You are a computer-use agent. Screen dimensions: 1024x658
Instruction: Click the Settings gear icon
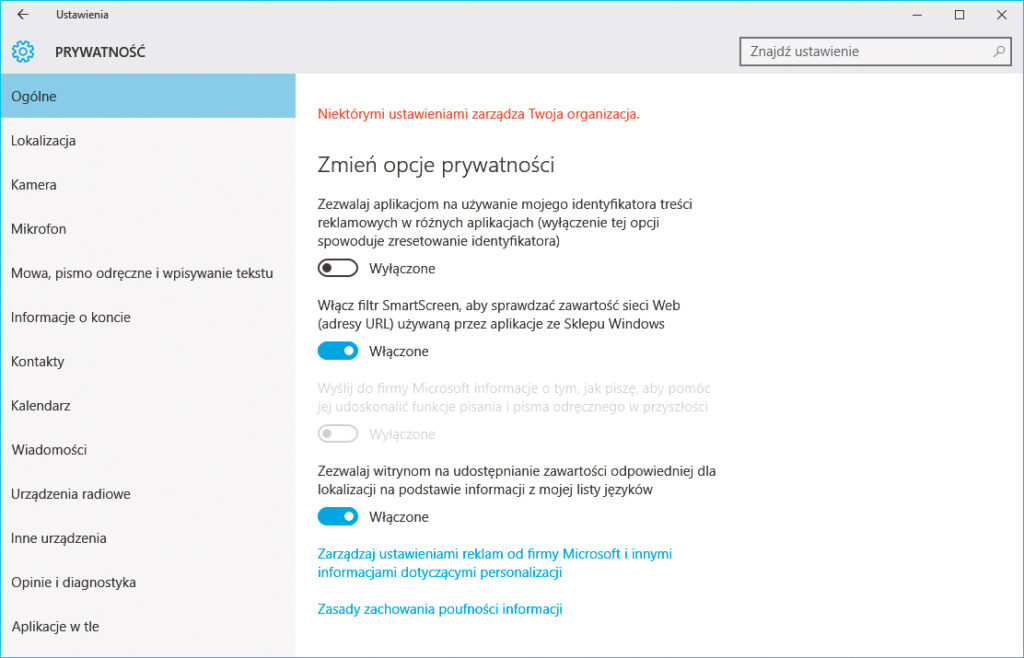(22, 51)
